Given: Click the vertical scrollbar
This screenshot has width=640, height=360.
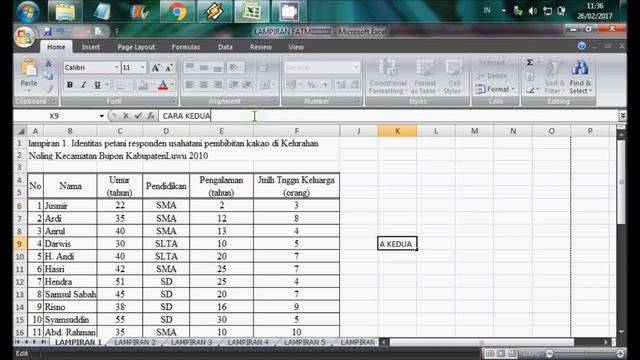Looking at the screenshot, I should tap(621, 181).
